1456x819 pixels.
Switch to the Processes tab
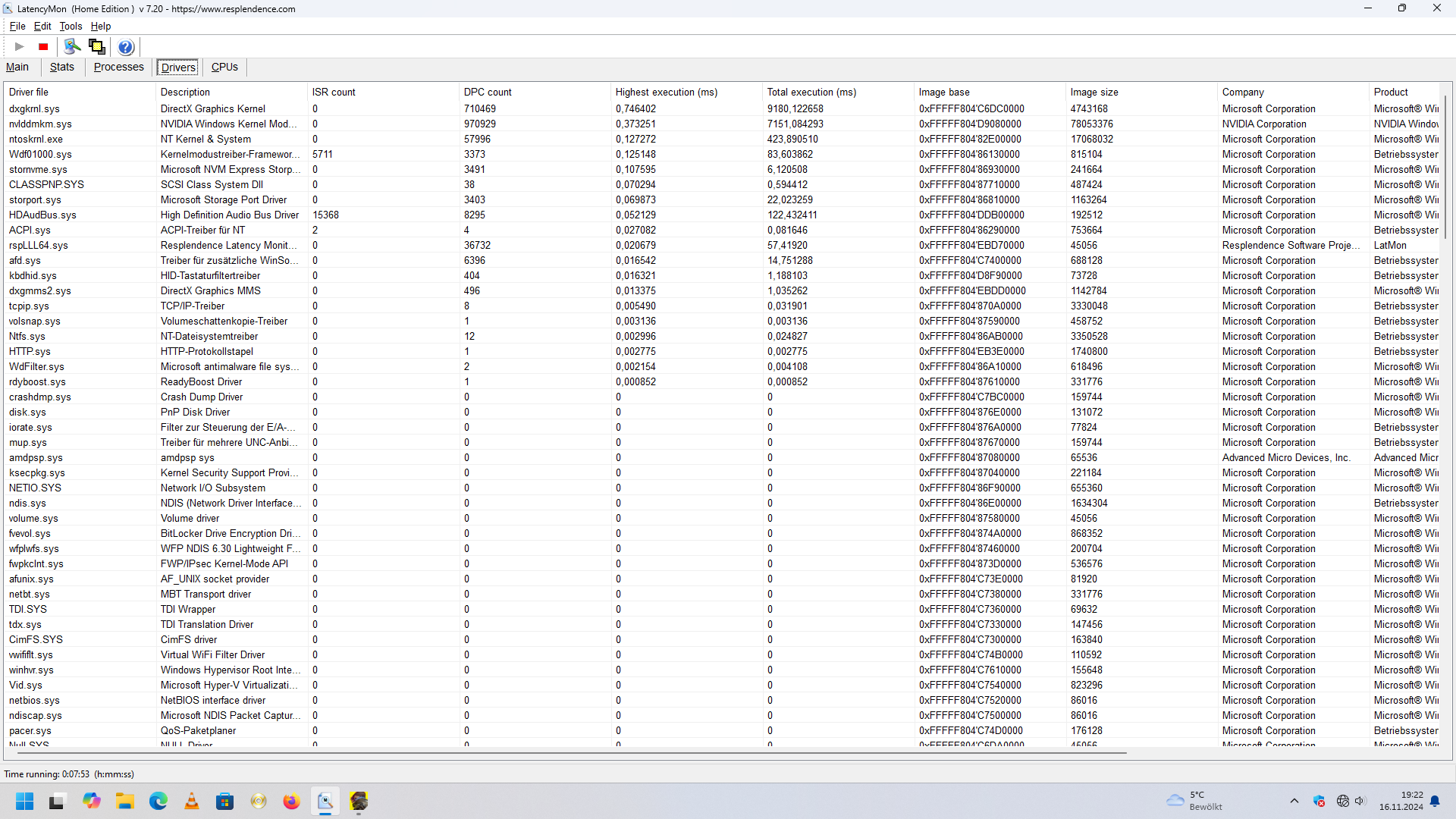(x=118, y=67)
